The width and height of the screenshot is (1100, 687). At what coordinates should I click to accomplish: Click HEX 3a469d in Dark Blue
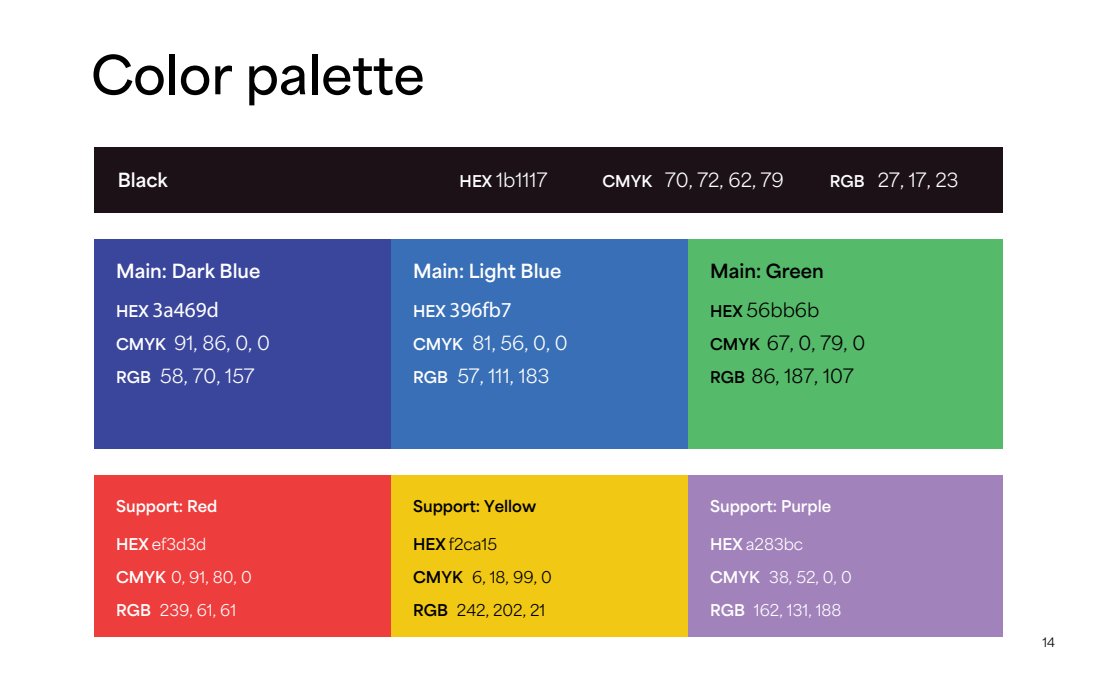[x=167, y=310]
